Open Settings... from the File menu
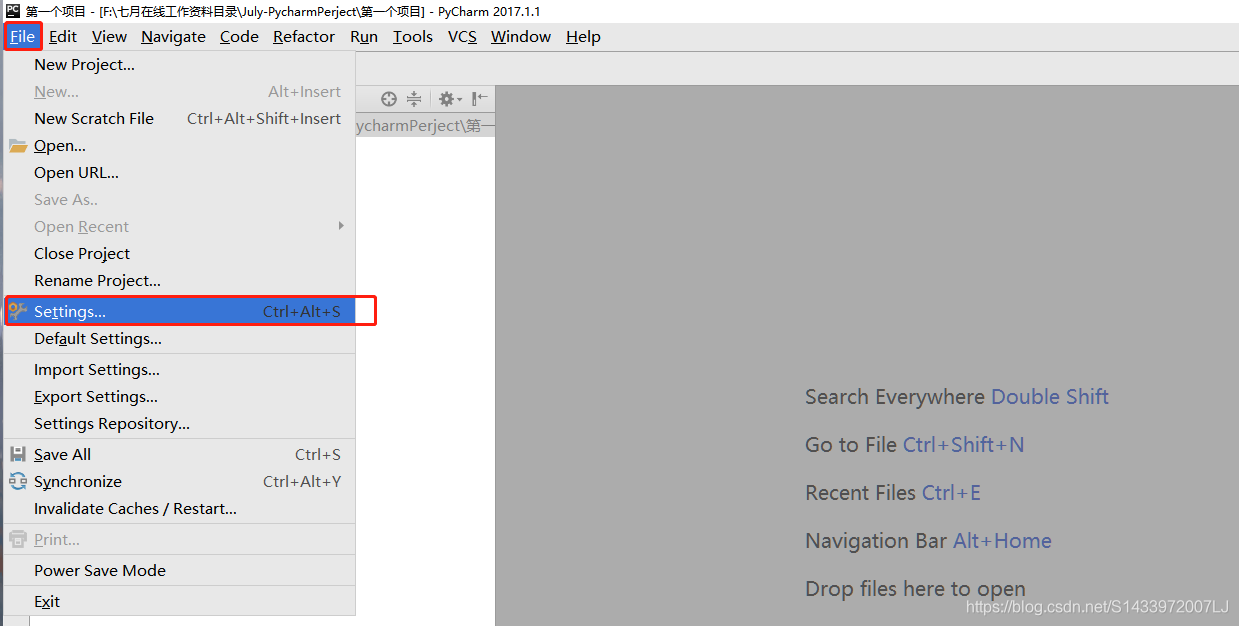The width and height of the screenshot is (1239, 626). (x=180, y=312)
